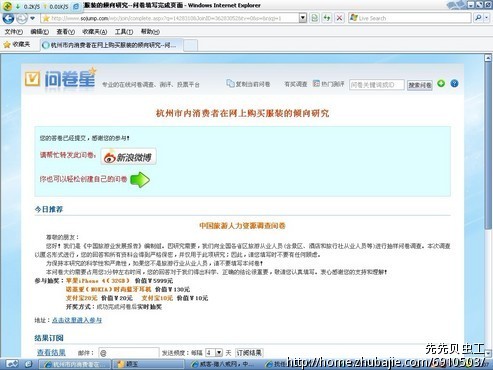The height and width of the screenshot is (370, 493).
Task: Click the blue question mark help icon
Action: [454, 83]
